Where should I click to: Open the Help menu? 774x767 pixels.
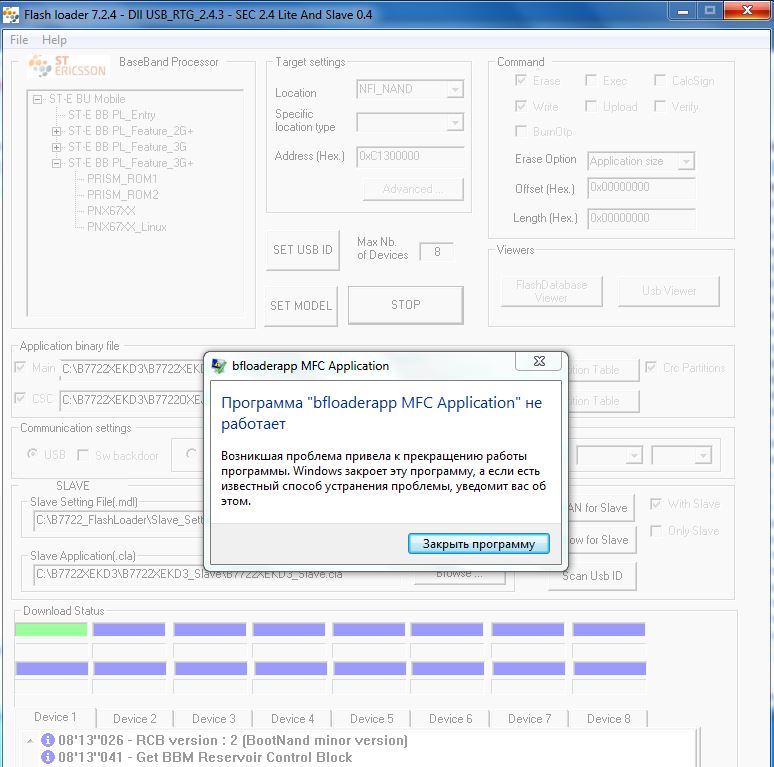click(x=54, y=40)
